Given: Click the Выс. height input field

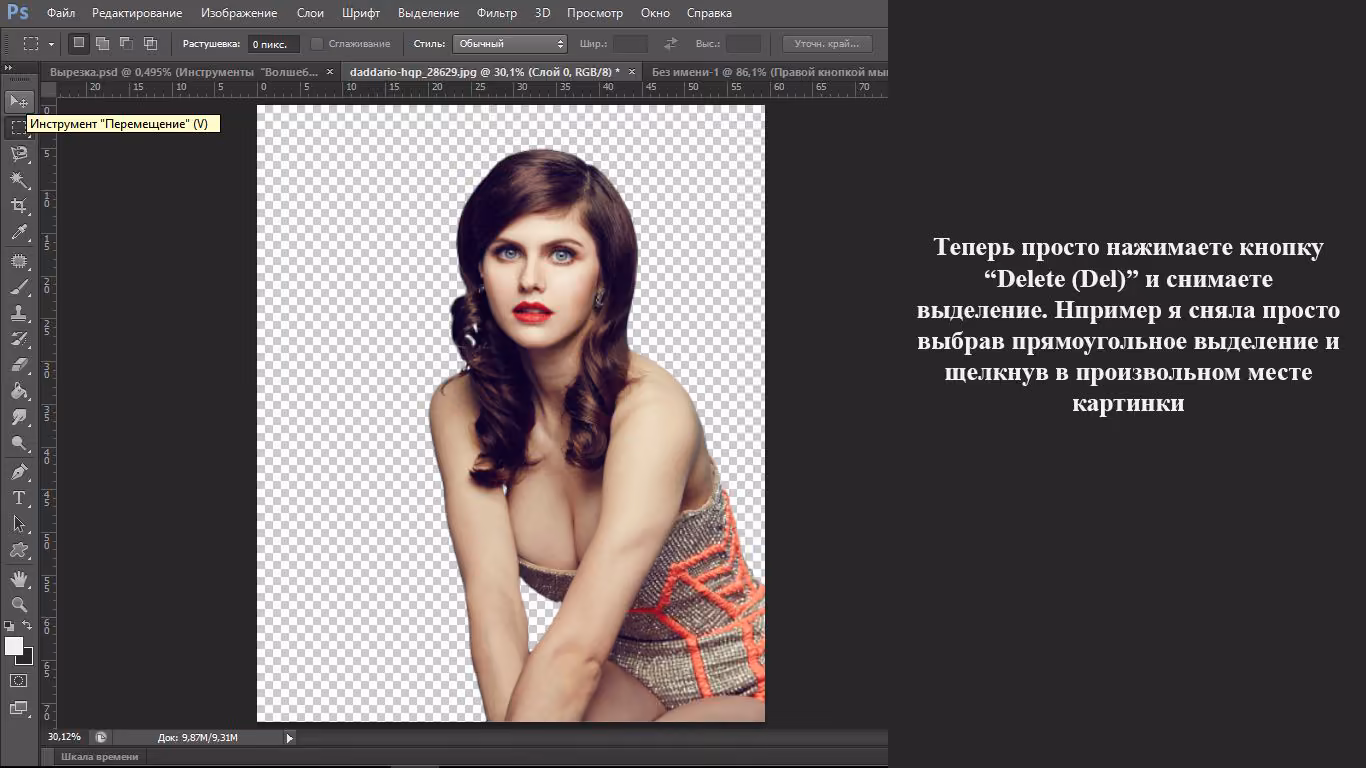Looking at the screenshot, I should click(x=743, y=44).
